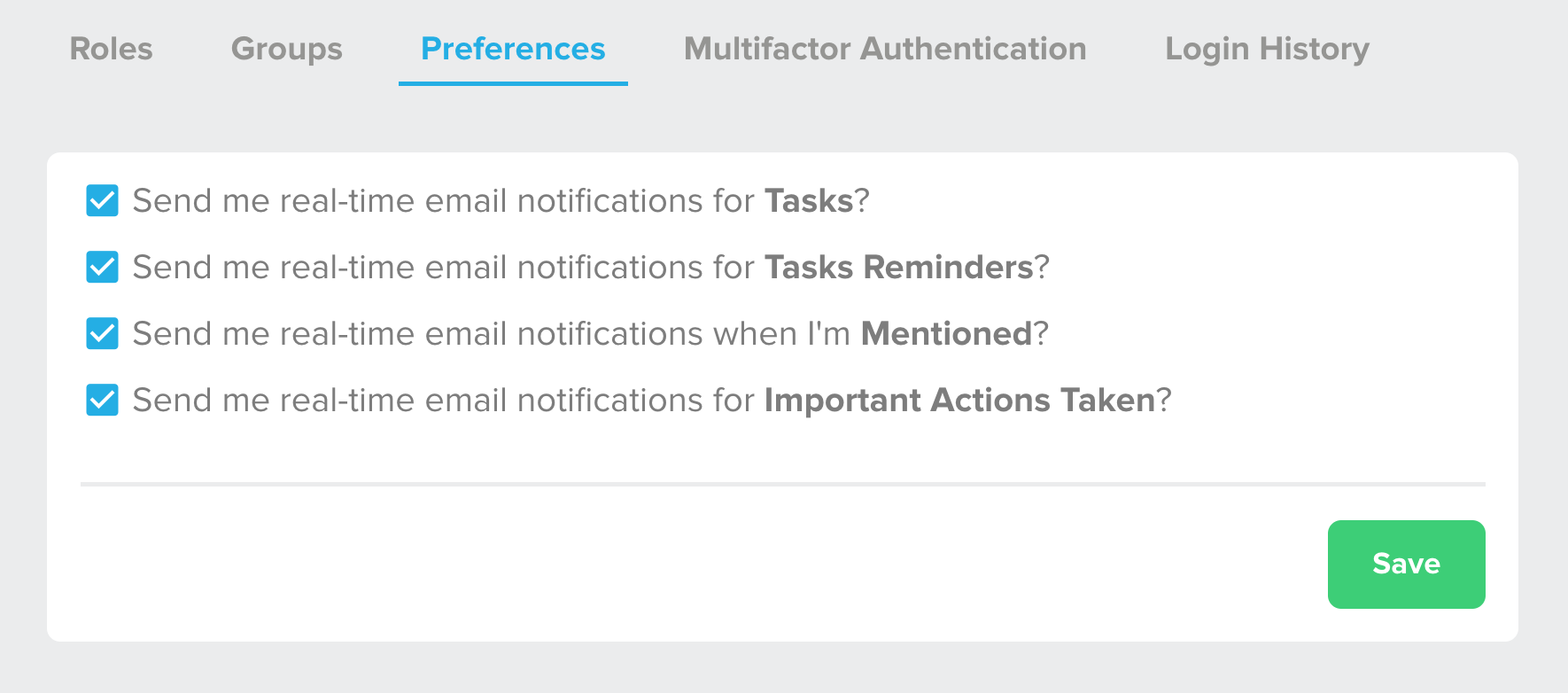Switch to the Roles tab
Image resolution: width=1568 pixels, height=693 pixels.
pos(111,50)
